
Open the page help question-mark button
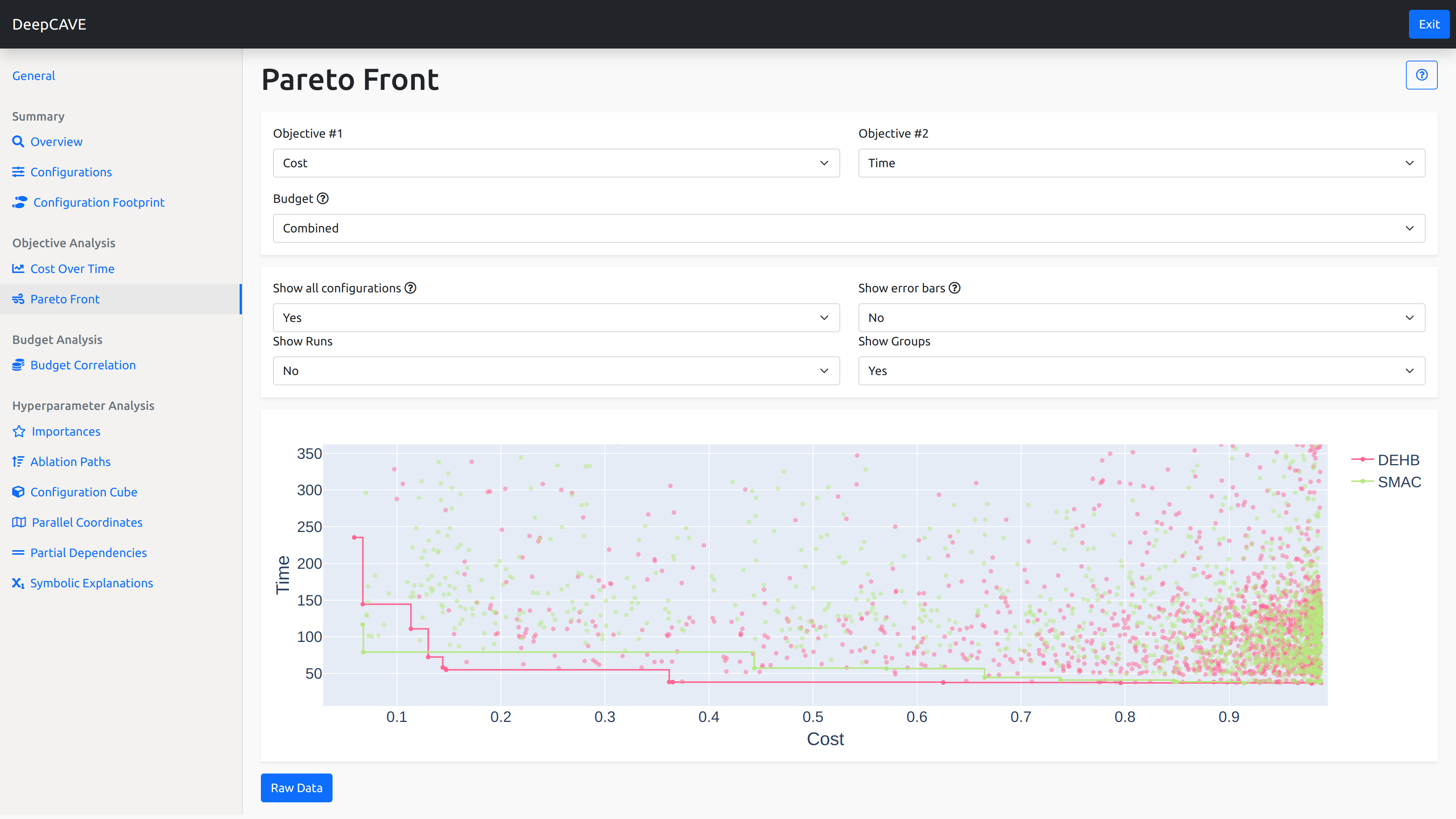coord(1421,75)
